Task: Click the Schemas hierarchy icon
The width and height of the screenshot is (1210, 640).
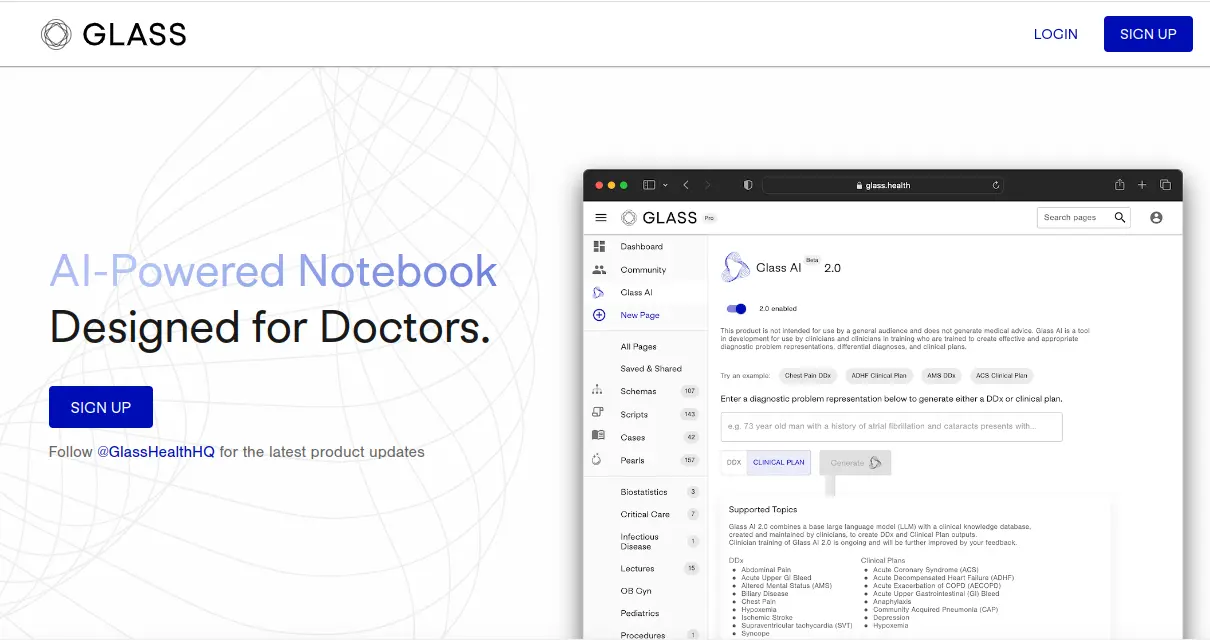Action: tap(598, 391)
